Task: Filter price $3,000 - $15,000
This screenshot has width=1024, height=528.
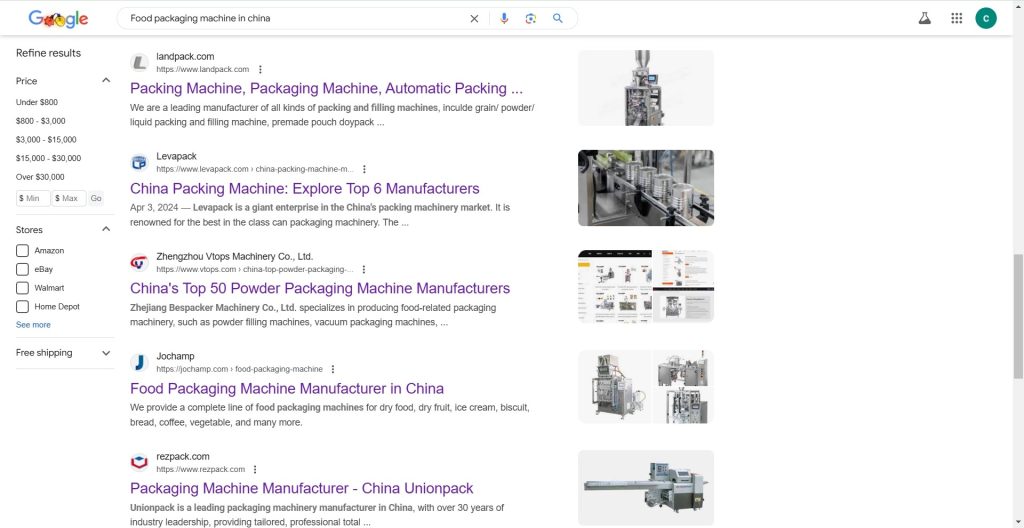Action: [46, 139]
